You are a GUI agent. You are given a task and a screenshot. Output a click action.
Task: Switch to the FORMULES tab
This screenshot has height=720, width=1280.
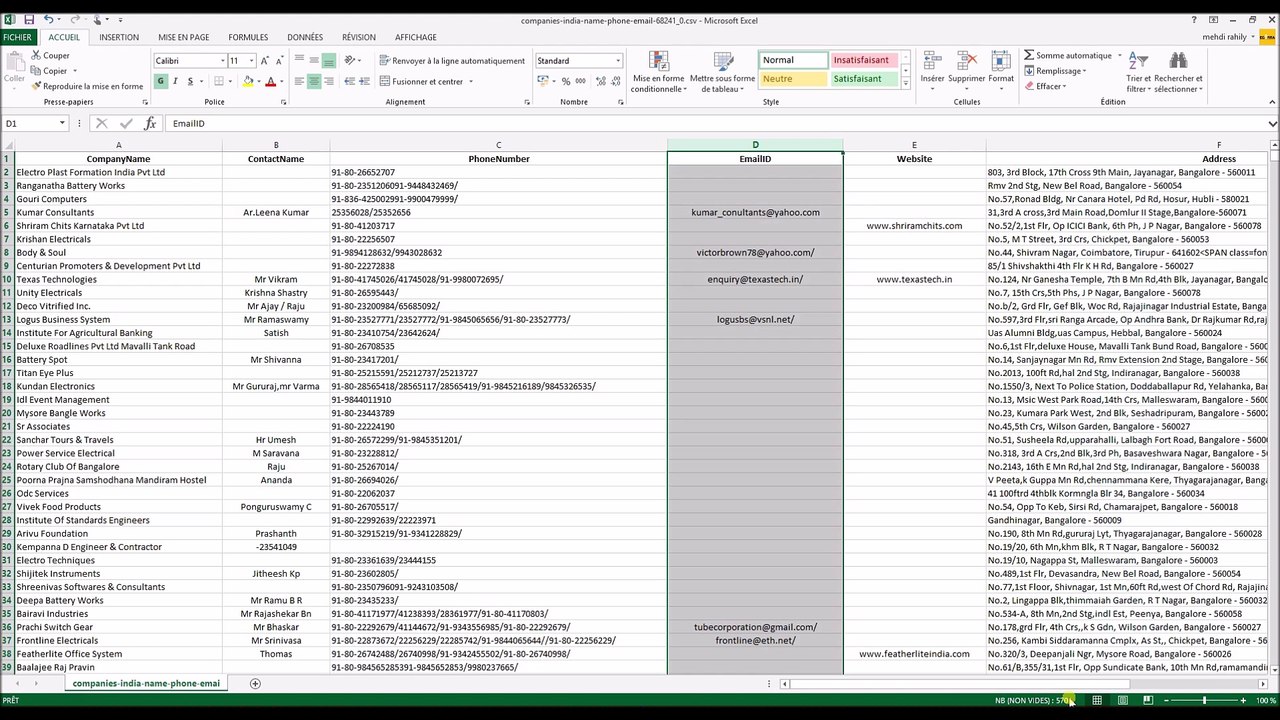point(248,37)
